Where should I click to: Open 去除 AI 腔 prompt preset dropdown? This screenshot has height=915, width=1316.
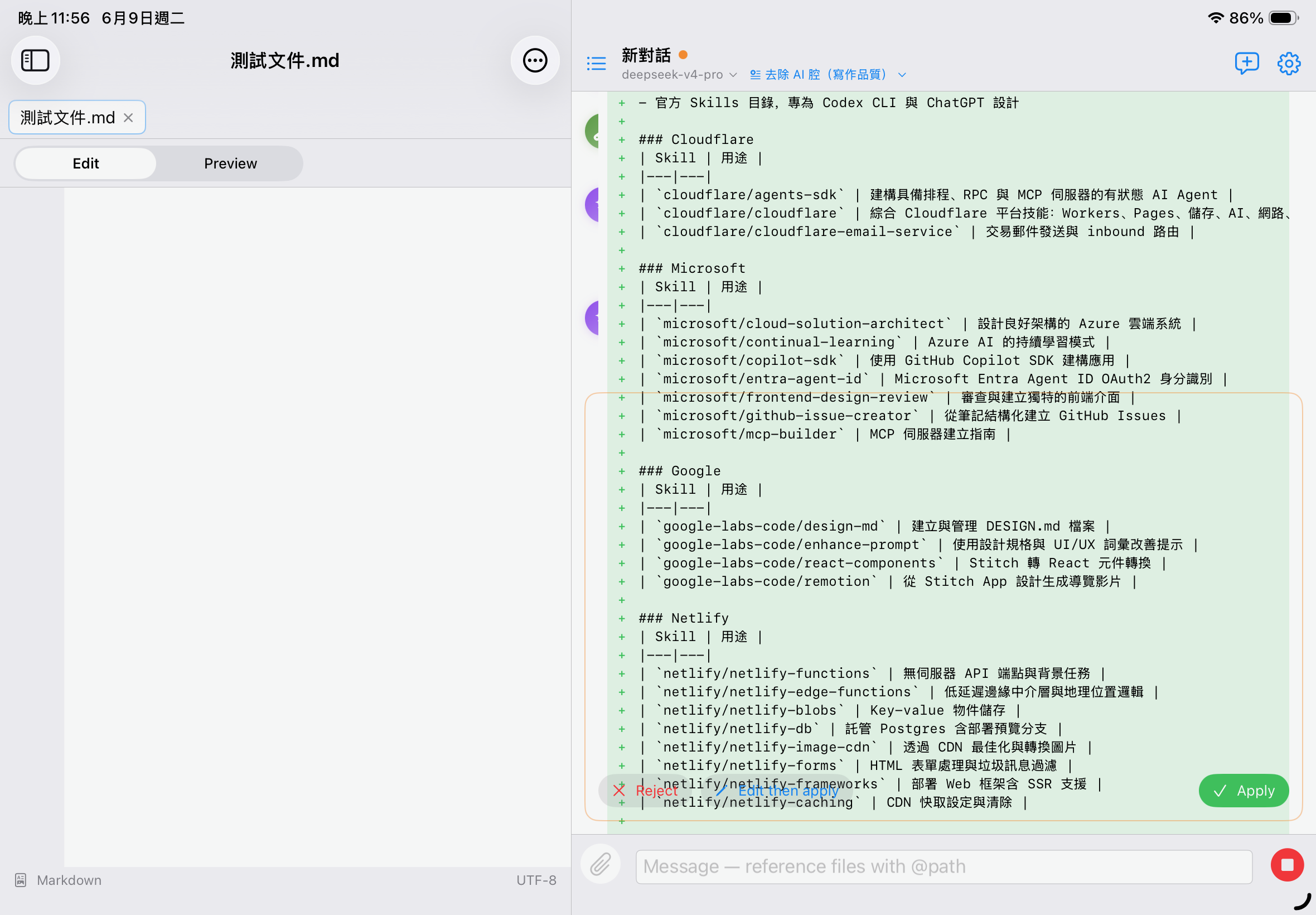(828, 75)
